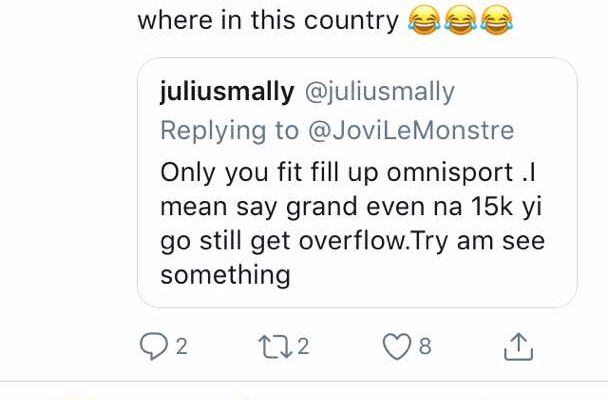Tap the reply speech bubble icon
Screen dimensions: 608x400
153,346
